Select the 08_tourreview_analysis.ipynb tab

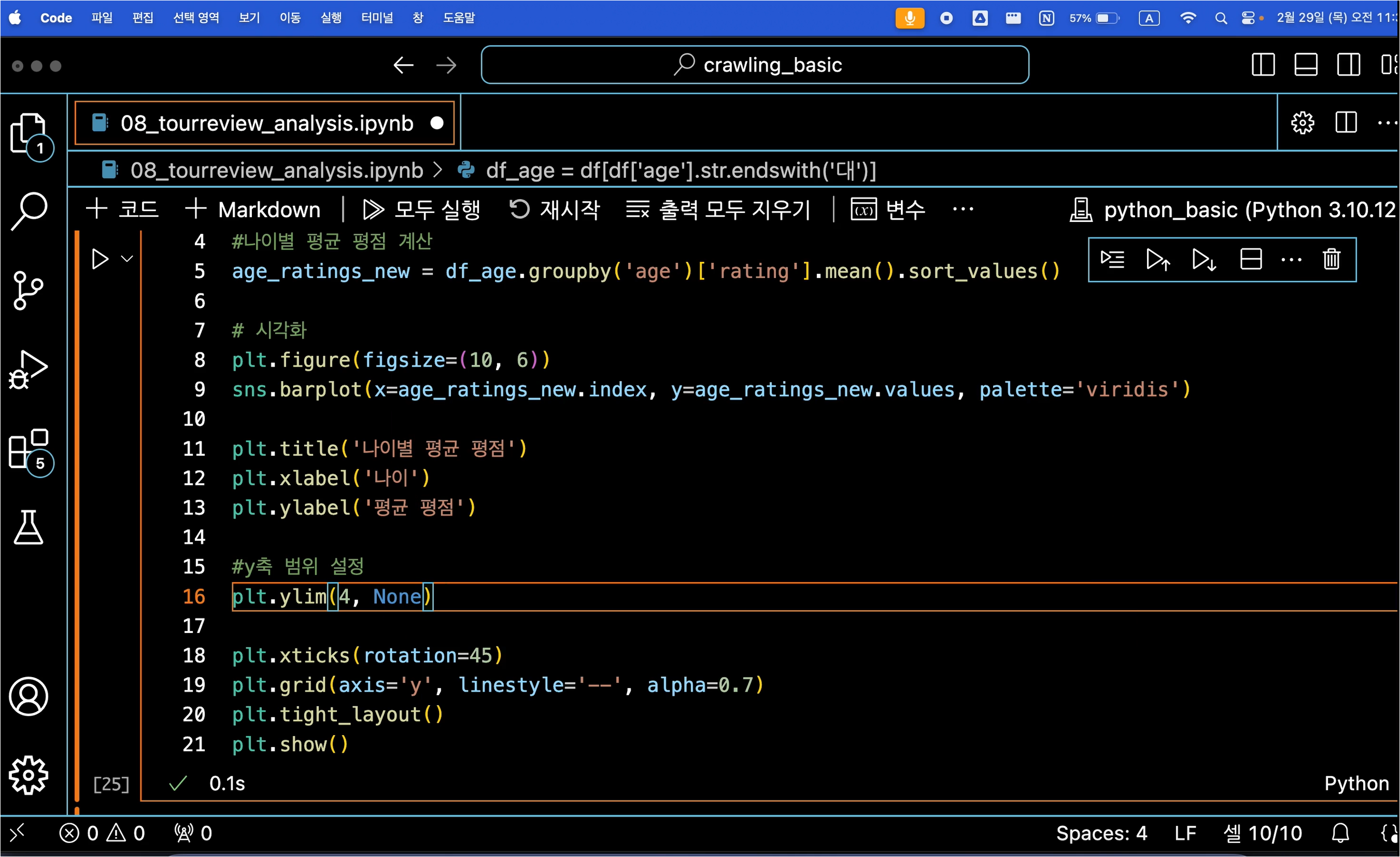point(266,123)
